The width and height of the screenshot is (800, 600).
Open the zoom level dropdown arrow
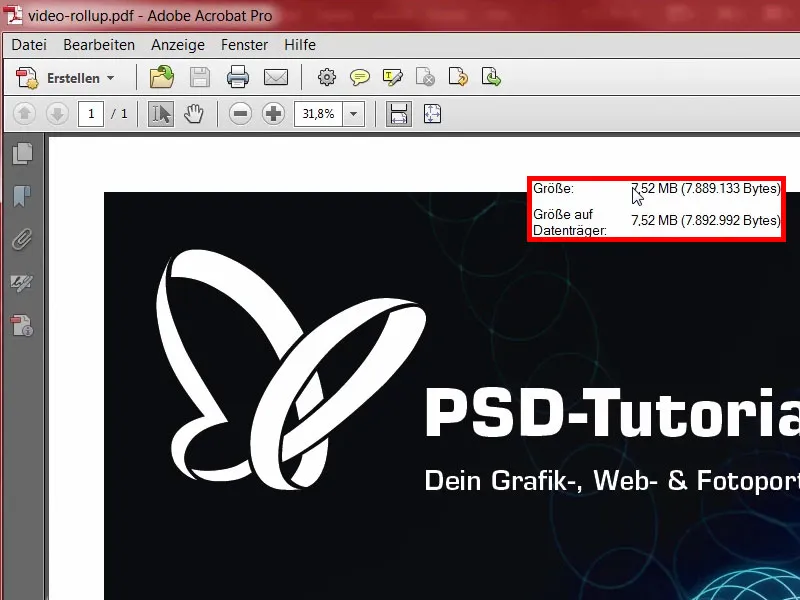coord(354,113)
